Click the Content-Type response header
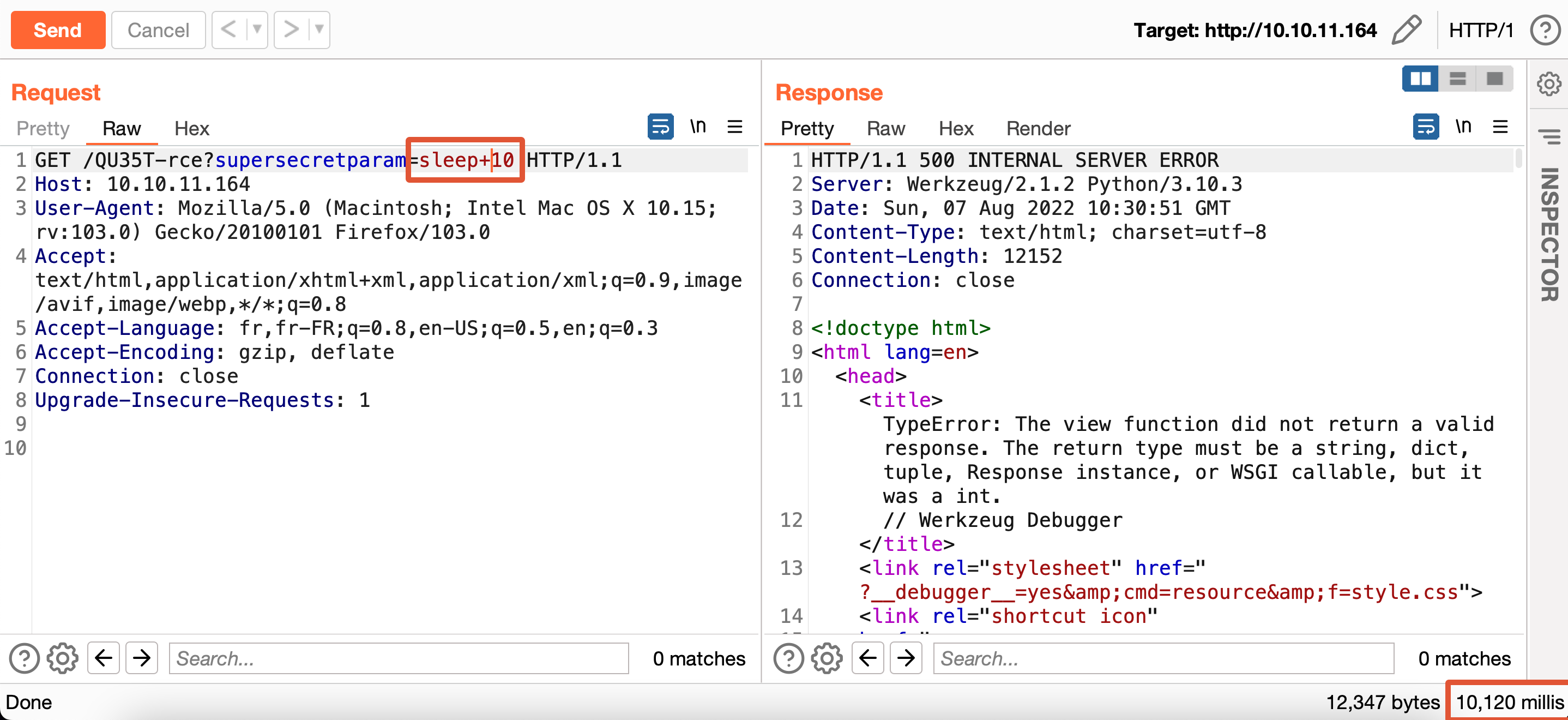Viewport: 1568px width, 720px height. (x=1039, y=232)
